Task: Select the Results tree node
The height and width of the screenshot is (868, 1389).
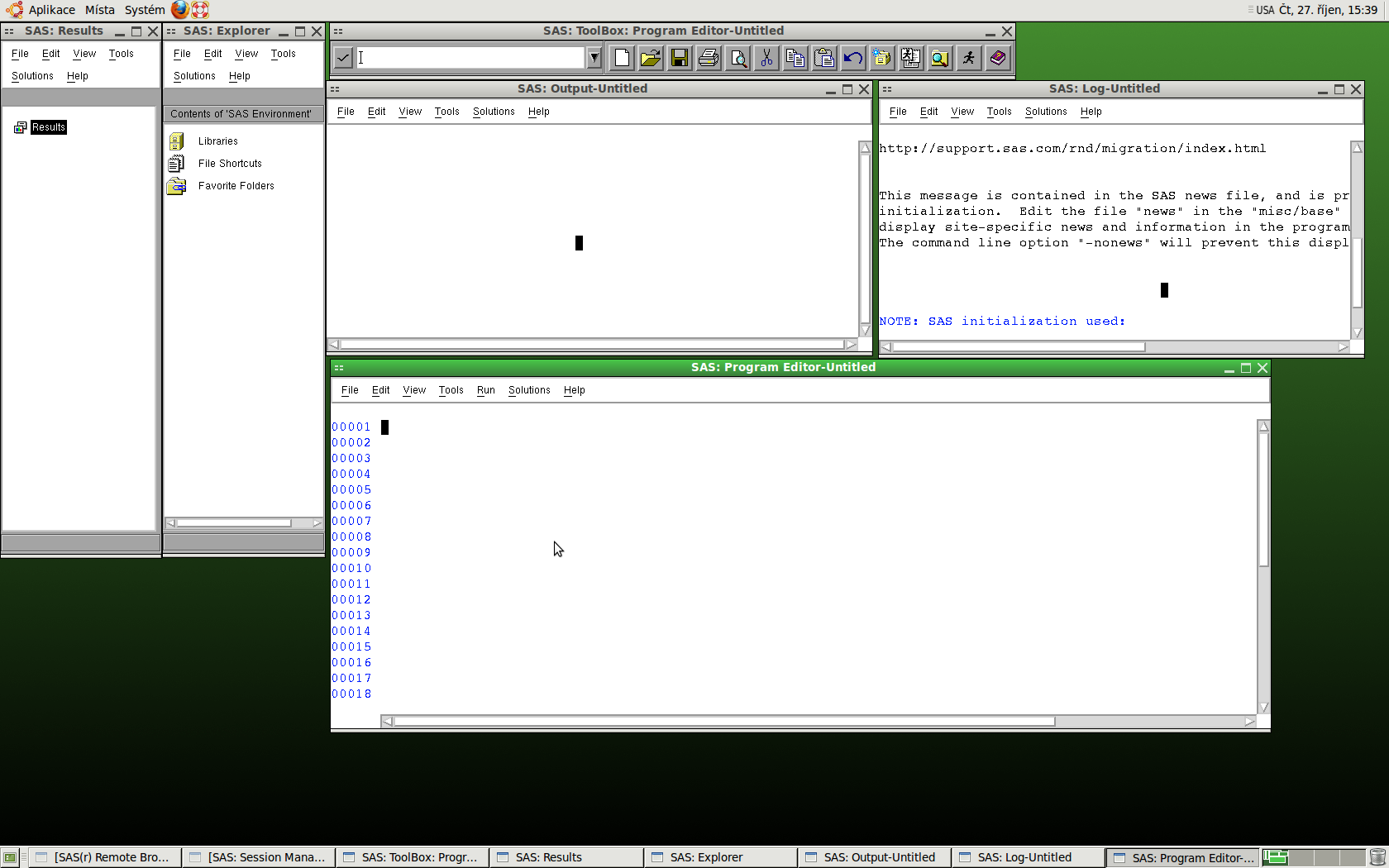Action: click(x=48, y=127)
